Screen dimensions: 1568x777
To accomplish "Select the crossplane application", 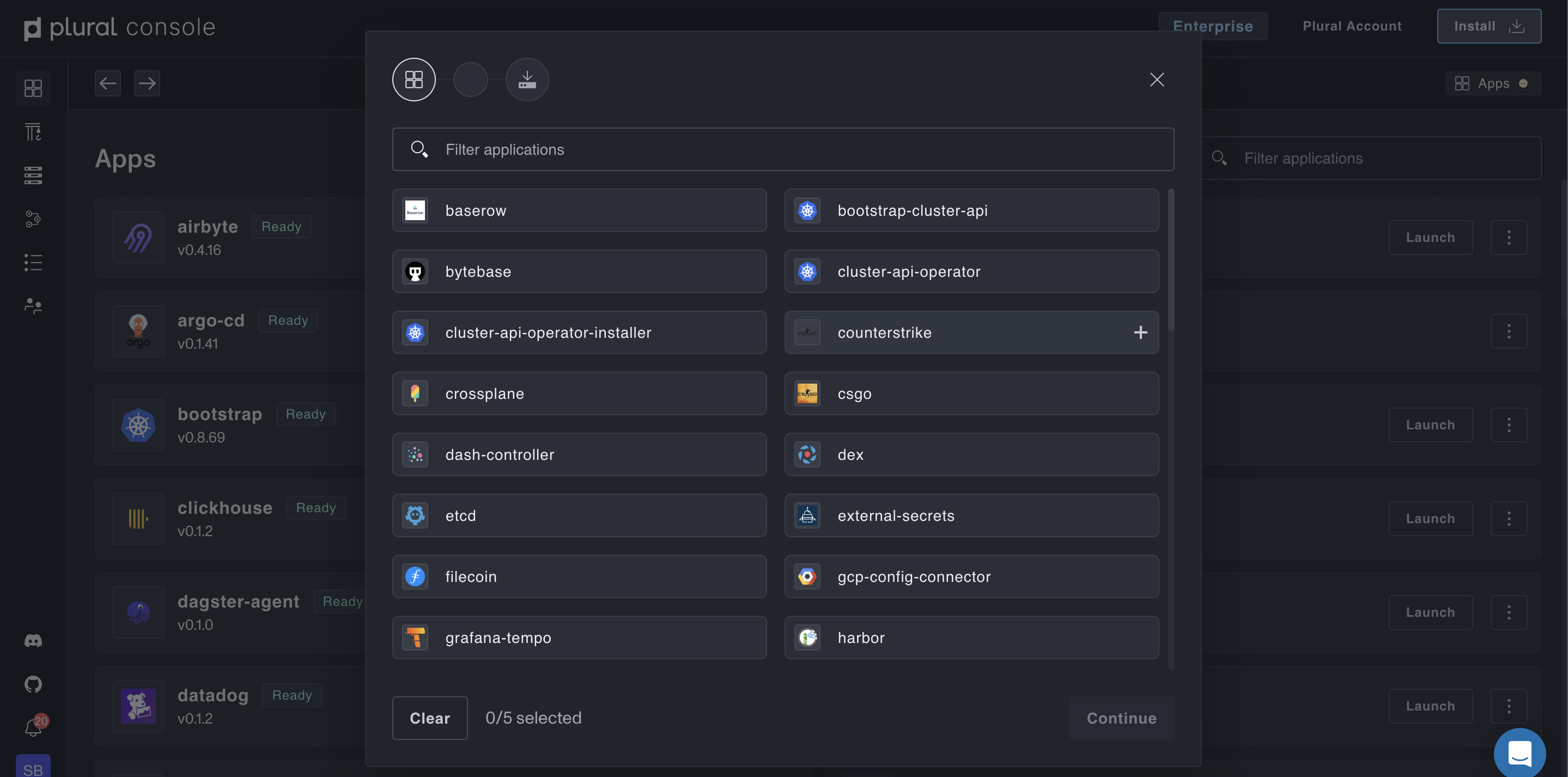I will [579, 393].
